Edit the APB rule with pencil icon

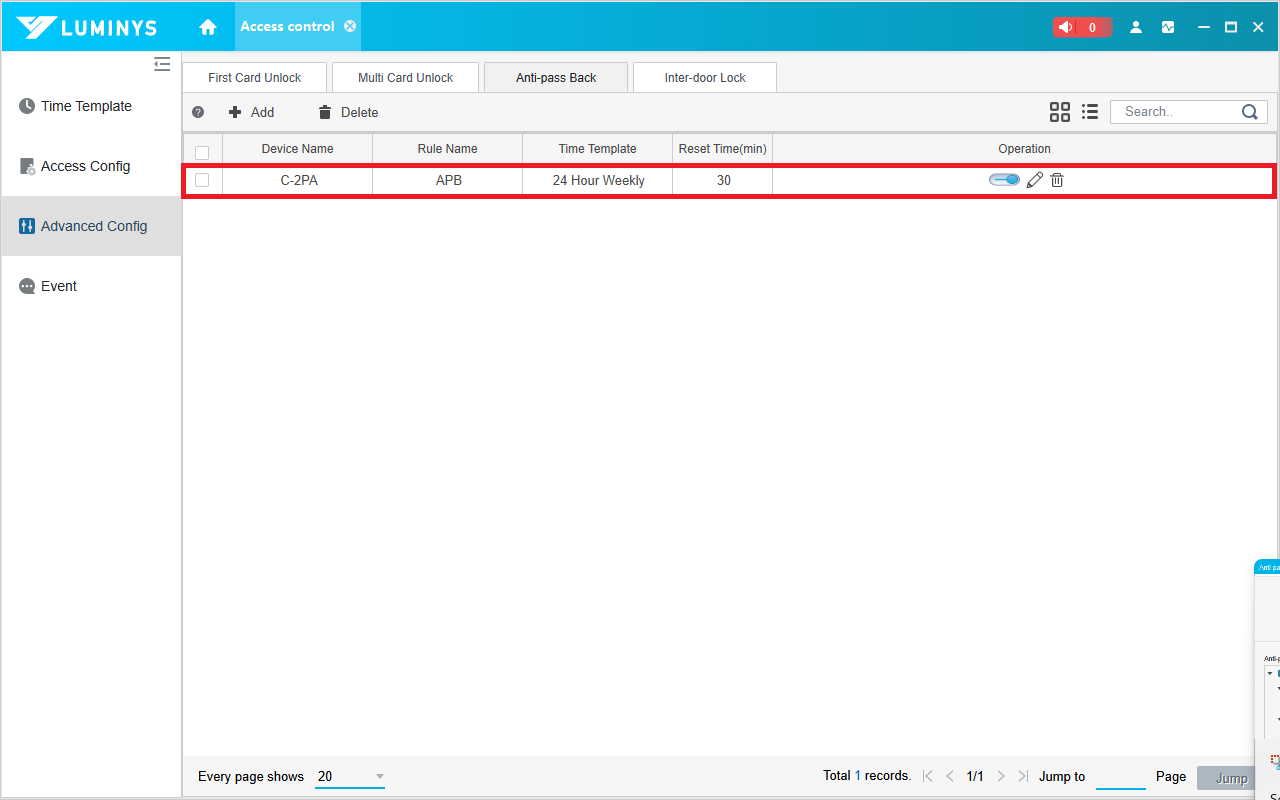pyautogui.click(x=1035, y=180)
